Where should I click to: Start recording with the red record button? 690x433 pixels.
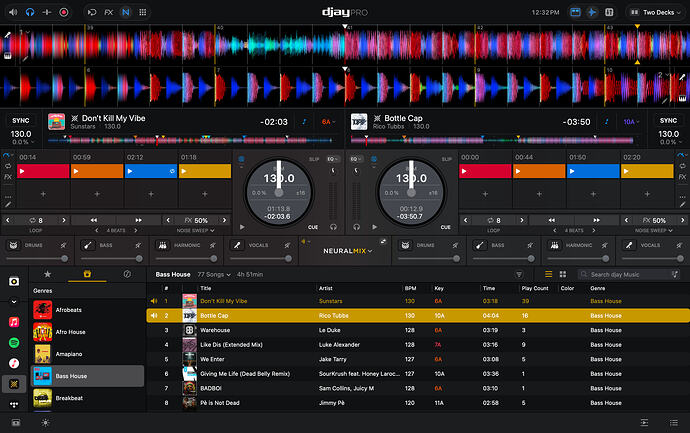click(64, 12)
